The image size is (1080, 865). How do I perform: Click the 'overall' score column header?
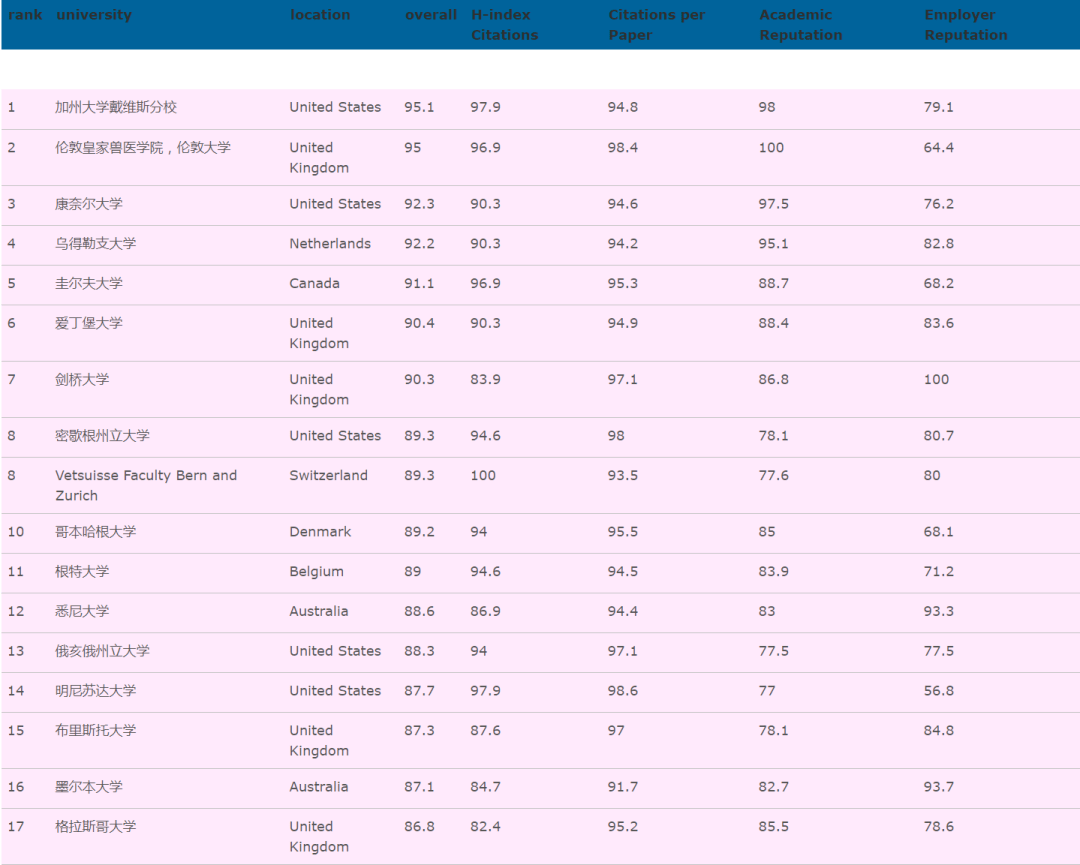tap(431, 15)
